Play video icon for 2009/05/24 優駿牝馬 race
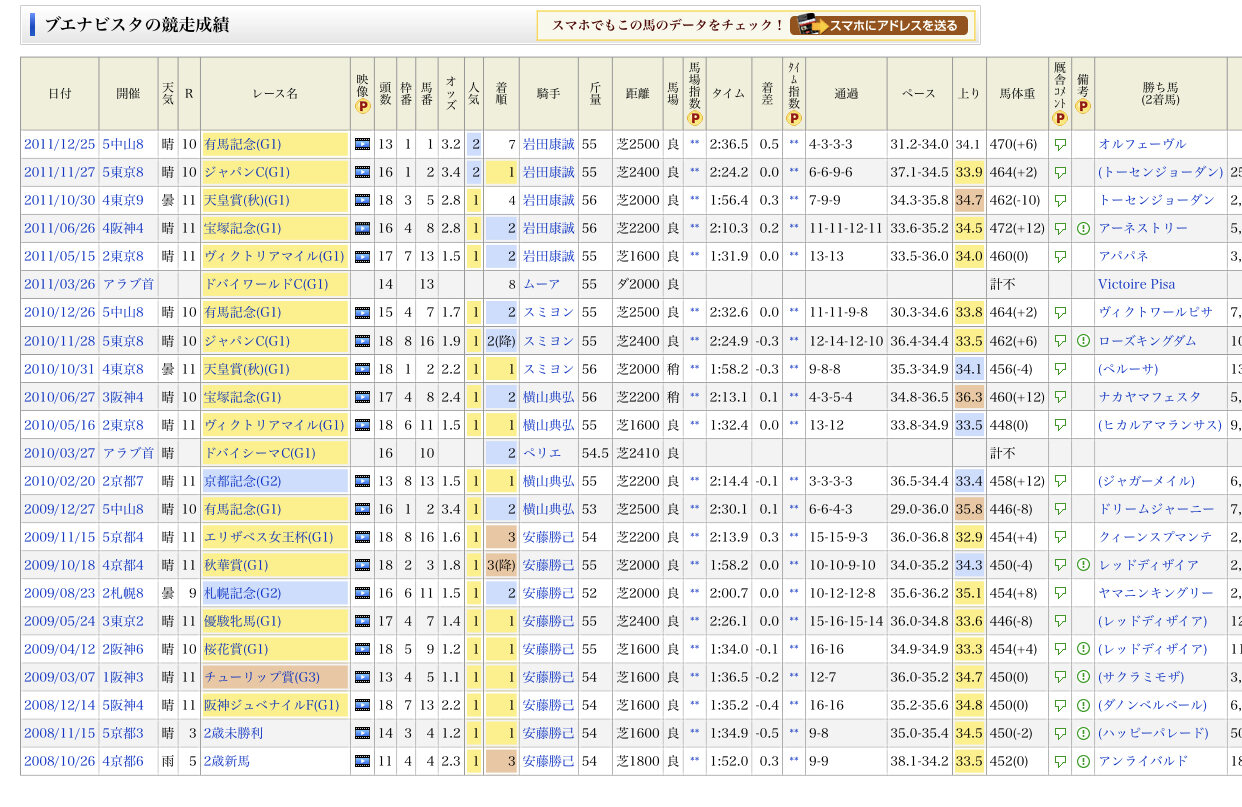 tap(362, 621)
